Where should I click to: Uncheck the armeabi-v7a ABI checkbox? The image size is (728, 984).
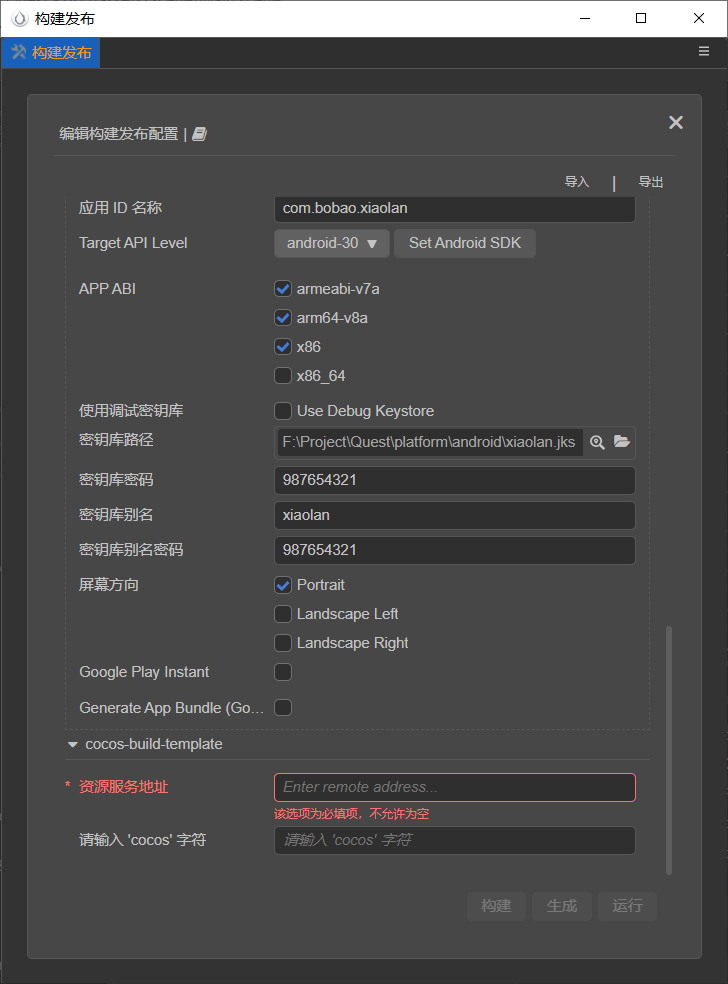click(283, 289)
